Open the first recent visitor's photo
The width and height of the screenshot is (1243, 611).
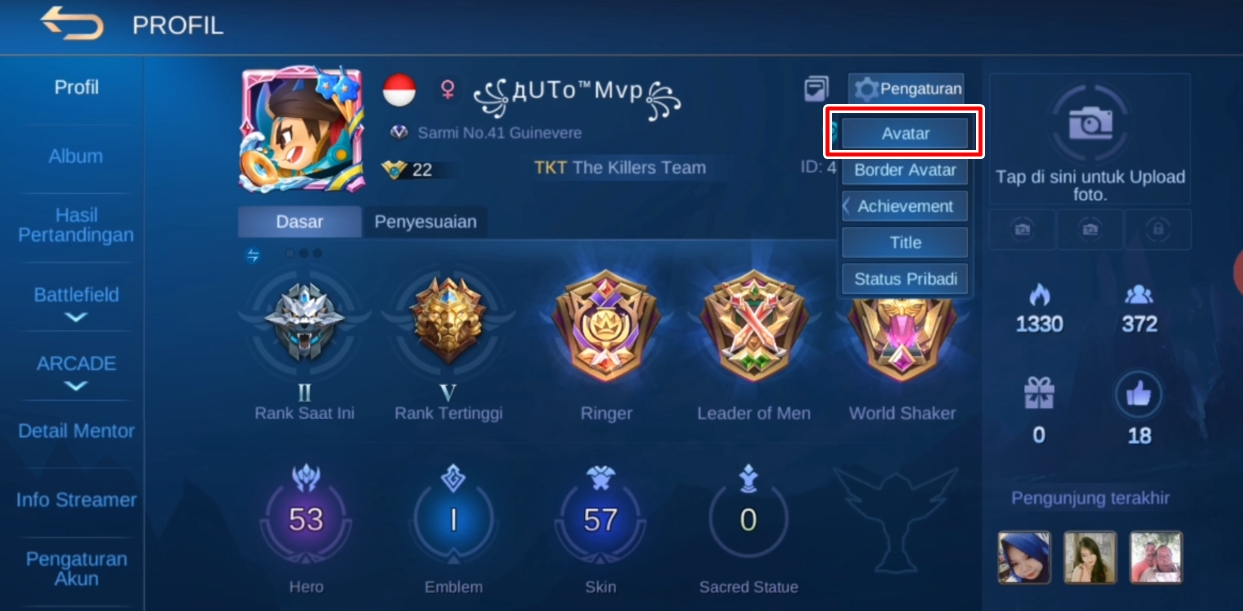coord(1024,557)
